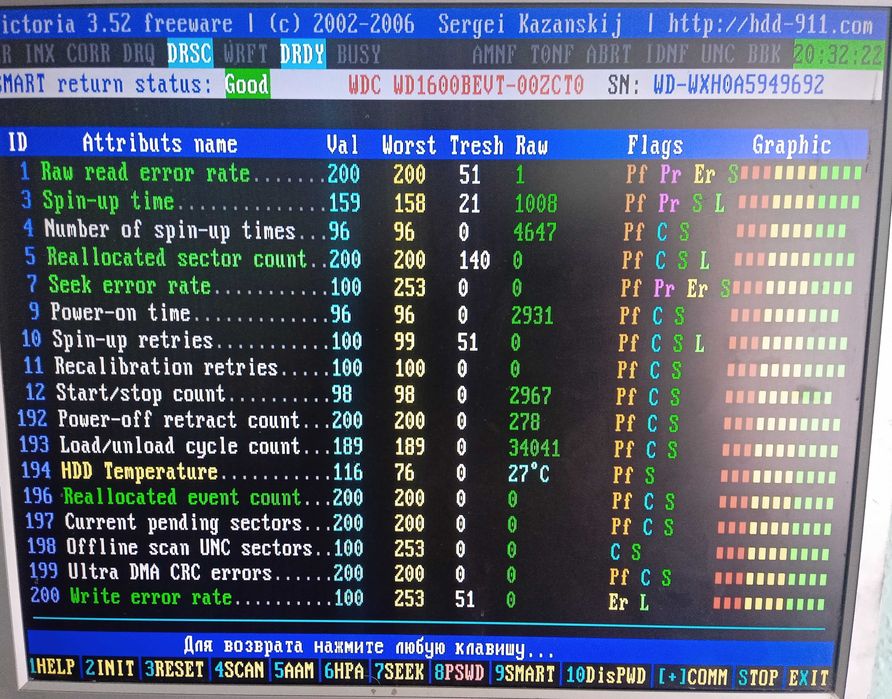The image size is (892, 699).
Task: Click the green Good SMART status
Action: [247, 84]
